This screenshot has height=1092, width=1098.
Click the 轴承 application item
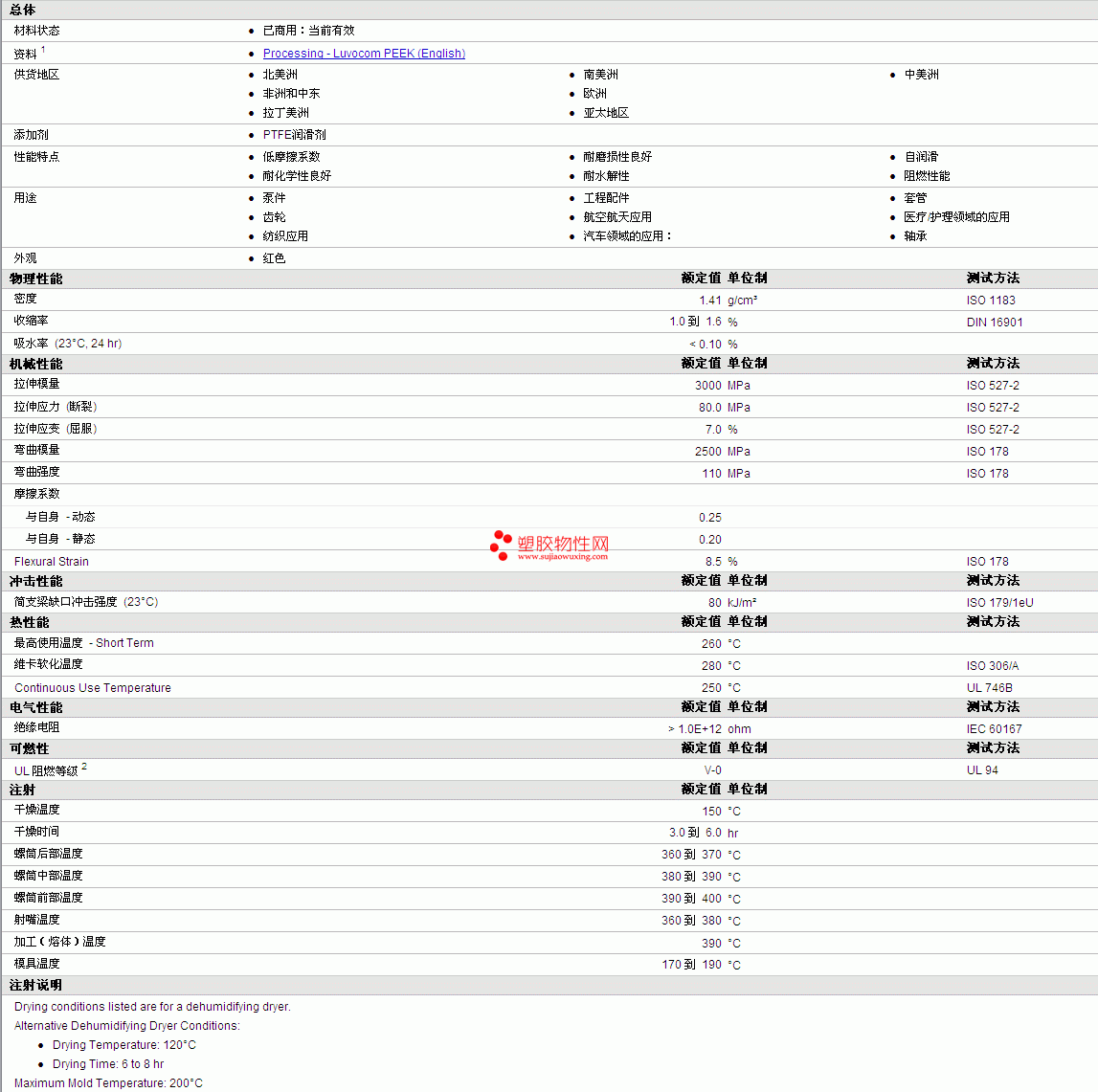[x=915, y=235]
